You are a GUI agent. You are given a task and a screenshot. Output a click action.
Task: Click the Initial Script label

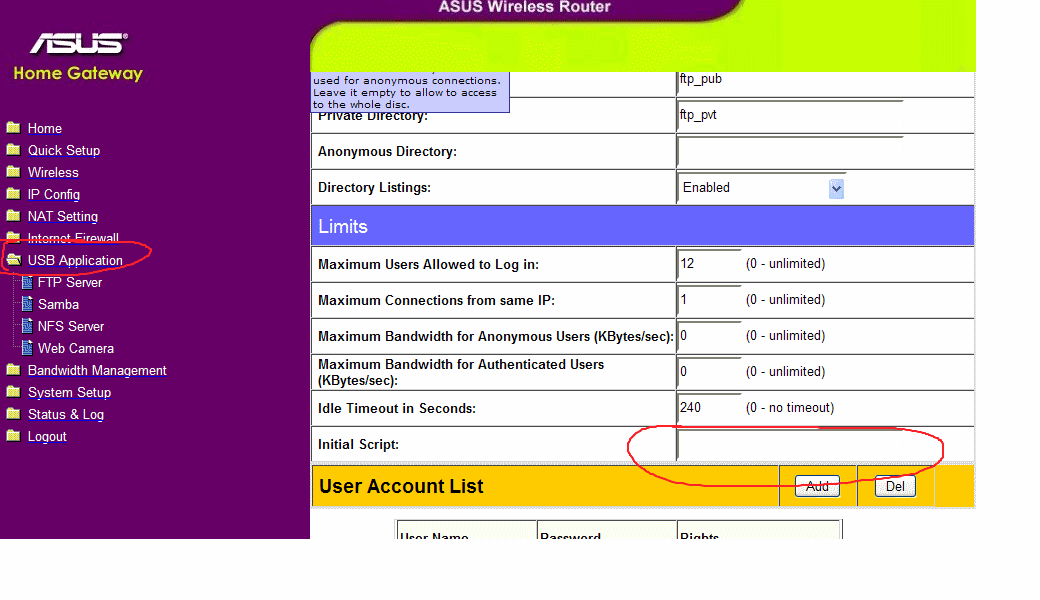point(358,444)
